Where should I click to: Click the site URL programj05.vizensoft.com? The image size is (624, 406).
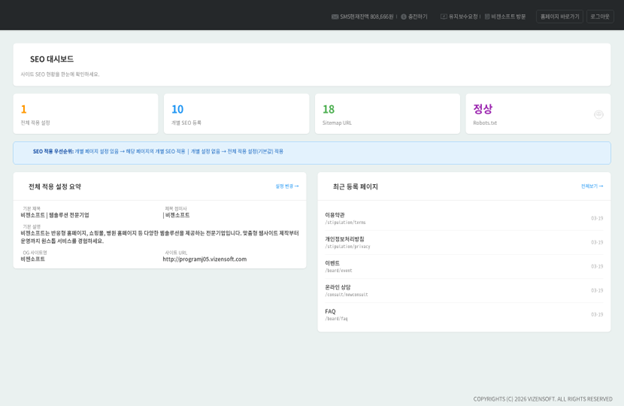click(205, 259)
